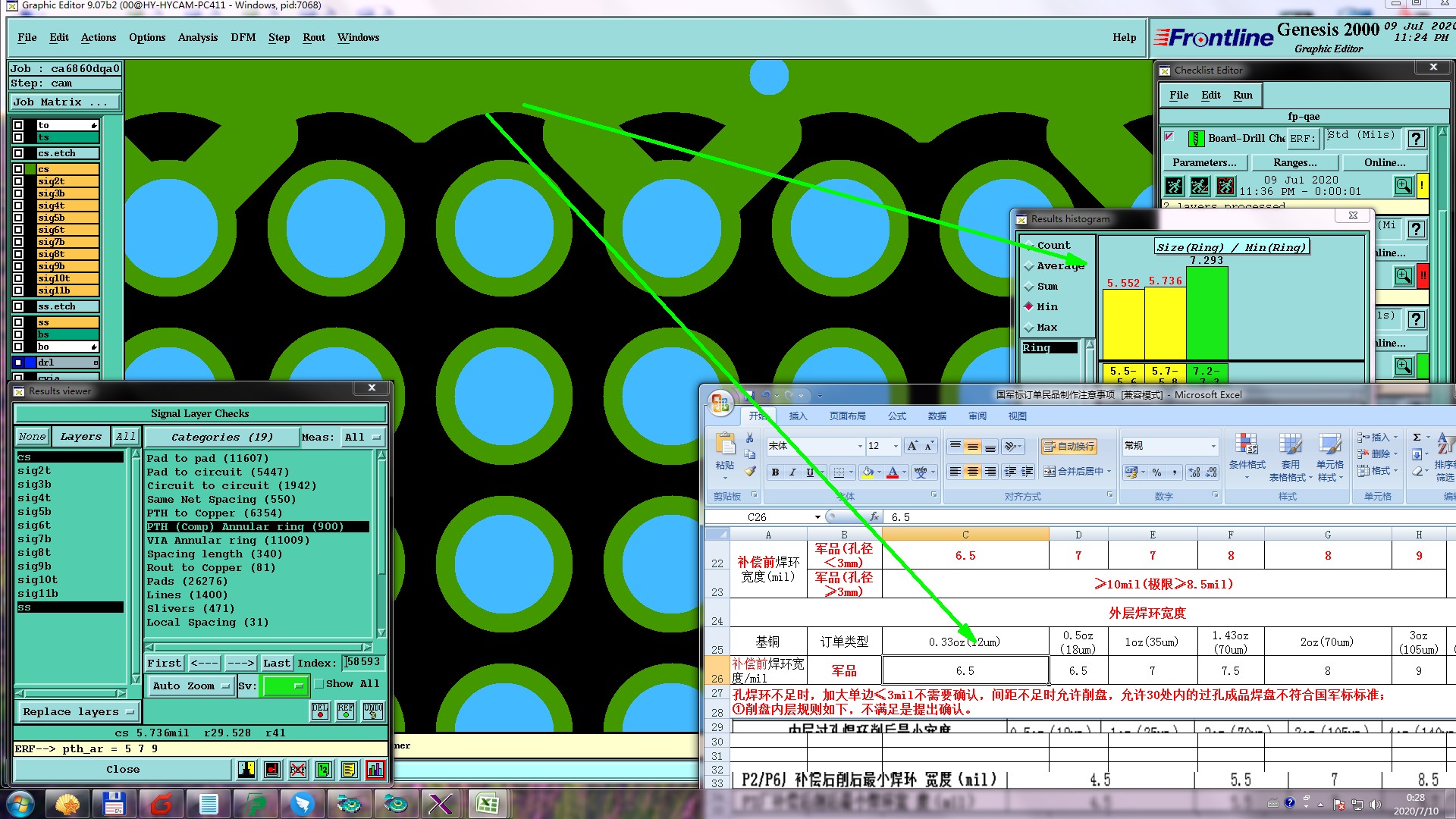
Task: Expand the Meas: All dropdown
Action: point(362,437)
